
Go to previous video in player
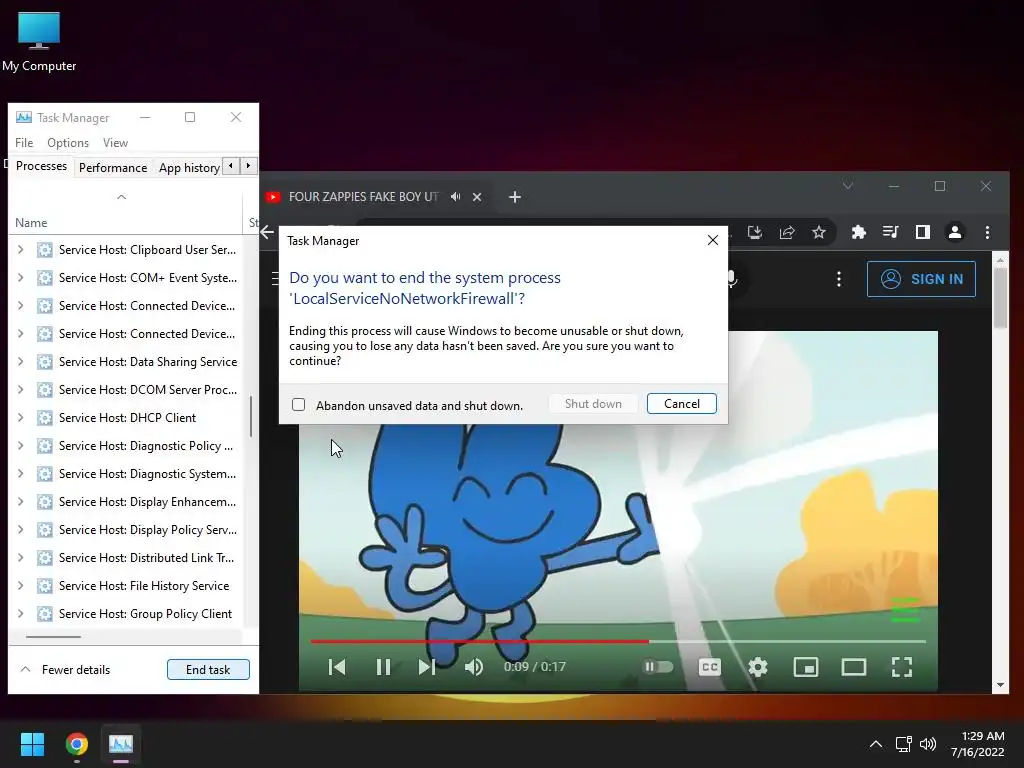tap(337, 667)
